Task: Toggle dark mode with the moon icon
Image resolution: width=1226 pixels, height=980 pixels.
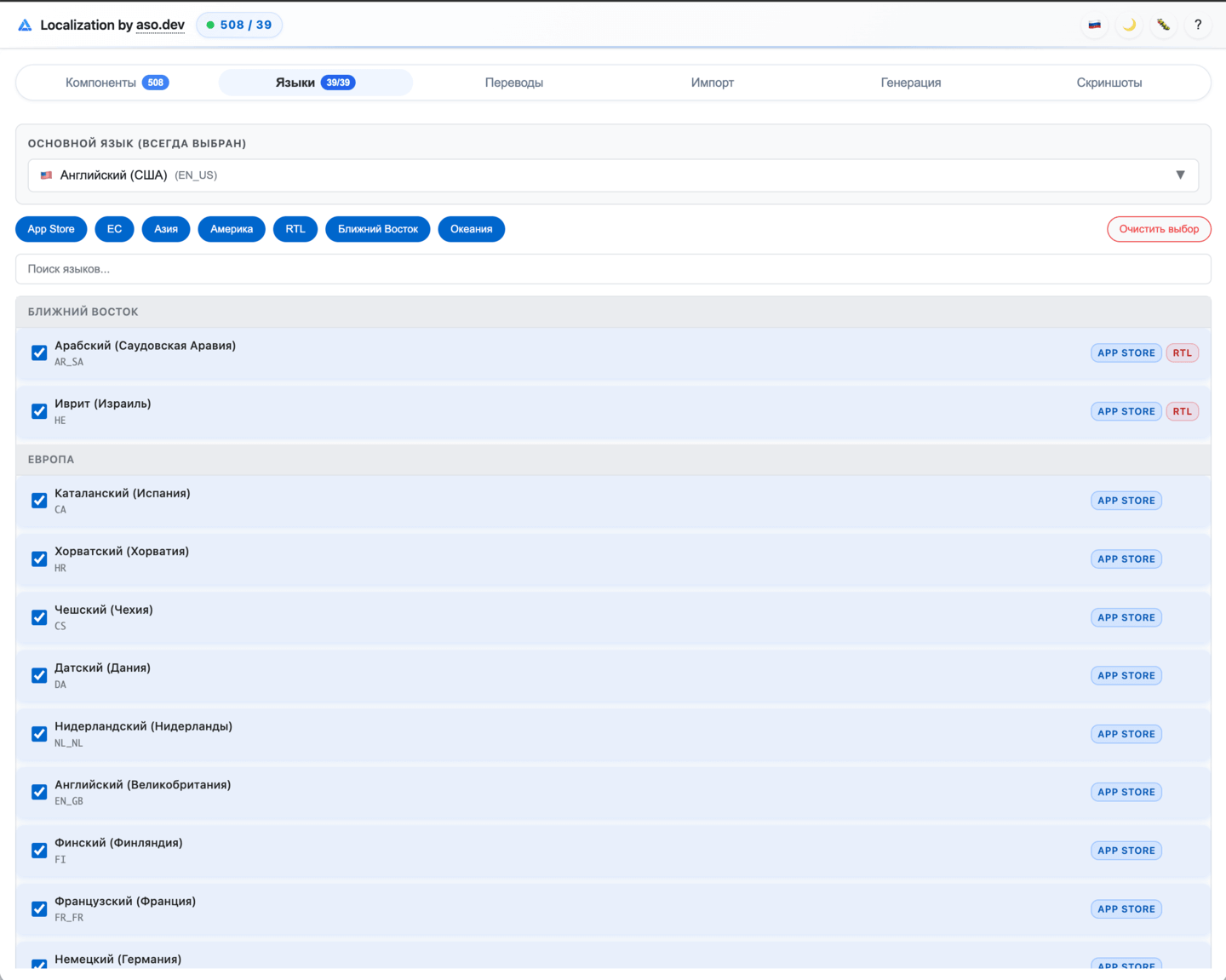Action: coord(1129,25)
